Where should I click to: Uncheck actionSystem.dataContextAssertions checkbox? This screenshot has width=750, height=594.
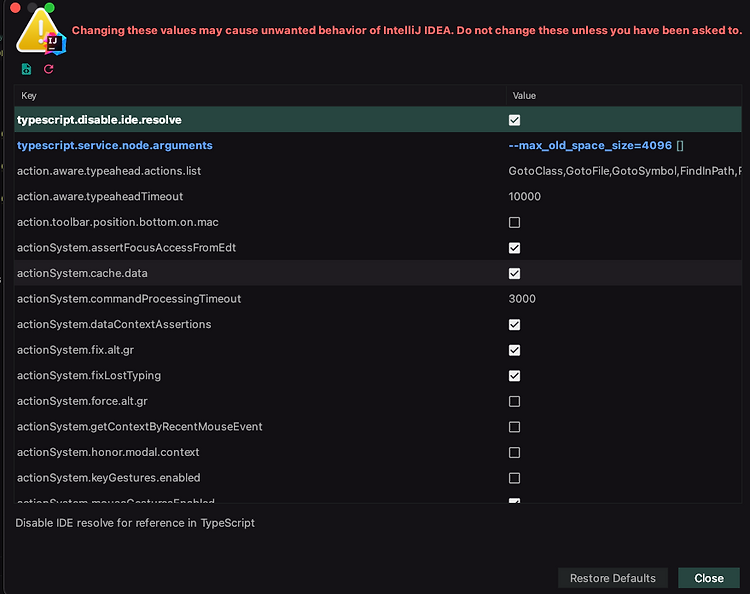point(514,325)
